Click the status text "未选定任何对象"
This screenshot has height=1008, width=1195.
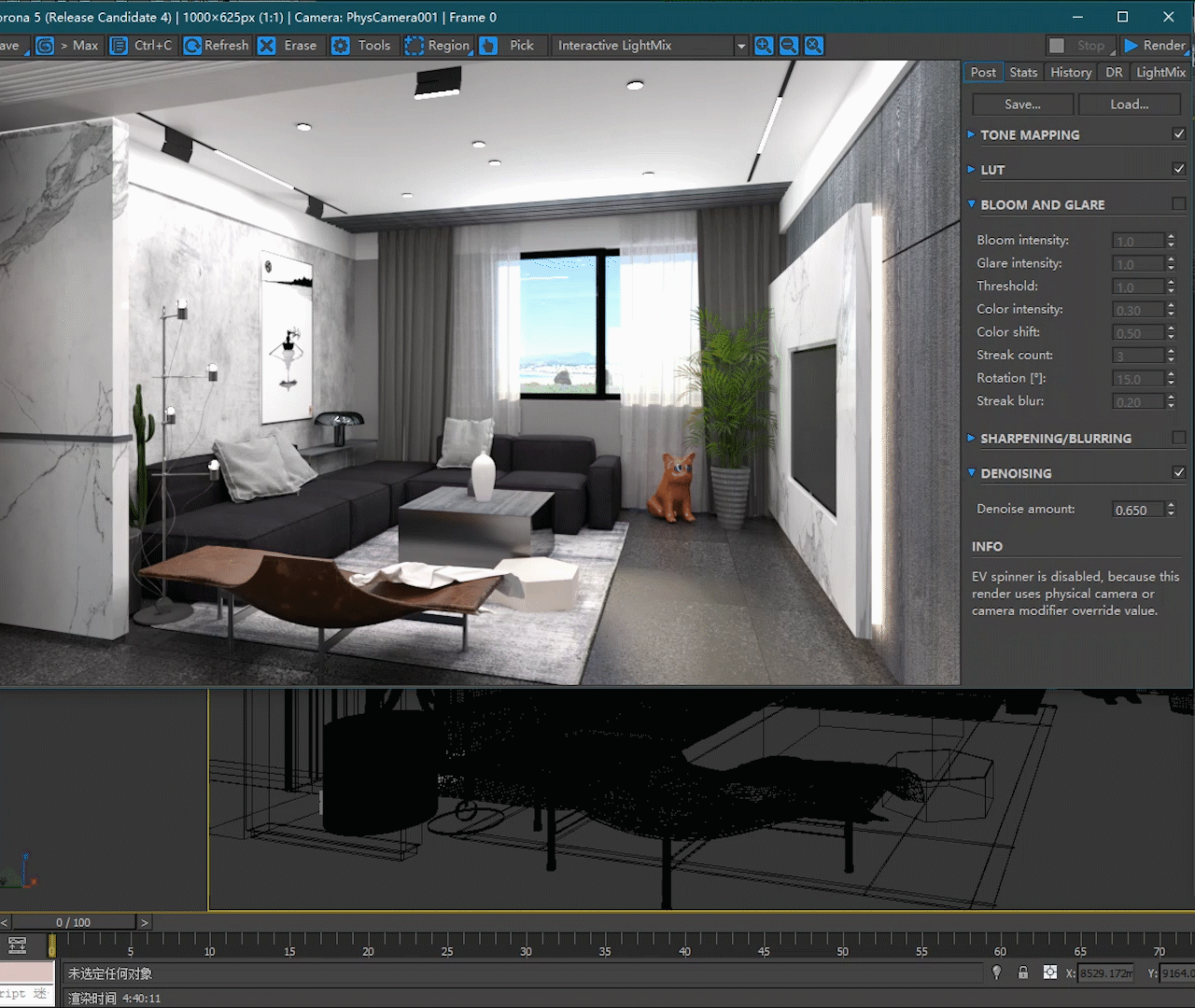pos(109,973)
